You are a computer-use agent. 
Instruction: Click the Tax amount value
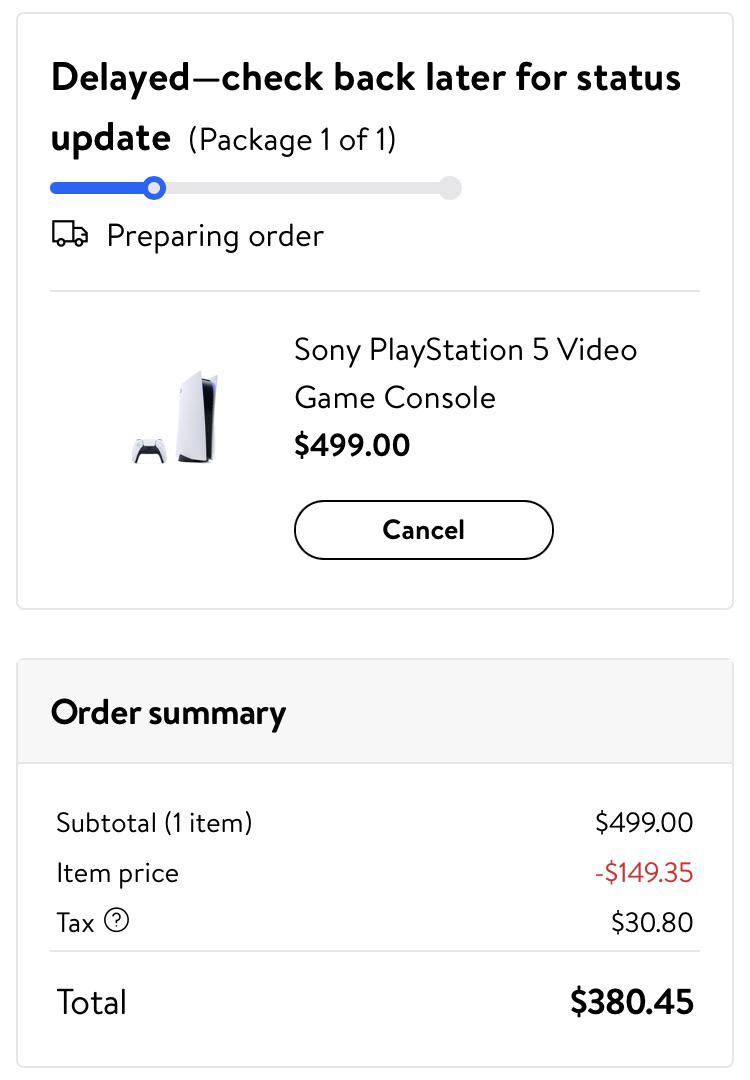click(653, 921)
